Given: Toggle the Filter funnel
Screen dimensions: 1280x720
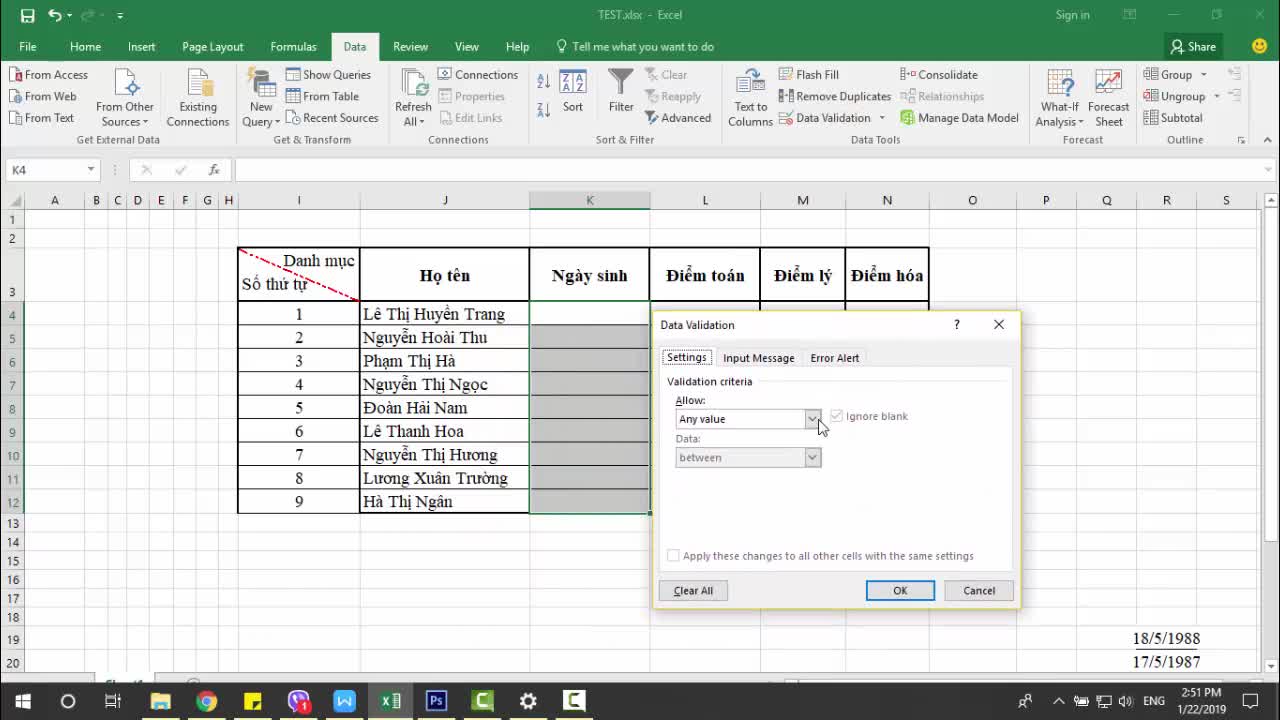Looking at the screenshot, I should [x=621, y=92].
